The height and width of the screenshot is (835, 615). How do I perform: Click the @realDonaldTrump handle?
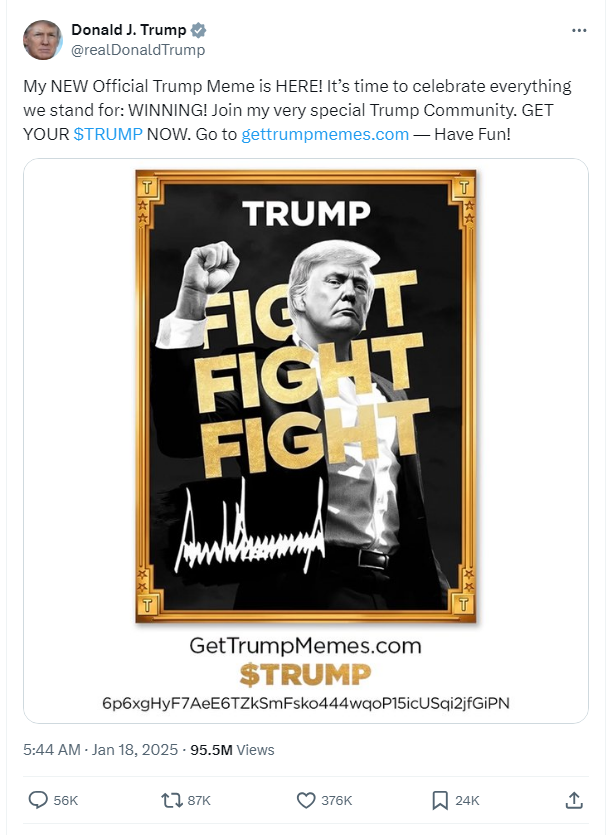click(x=137, y=49)
